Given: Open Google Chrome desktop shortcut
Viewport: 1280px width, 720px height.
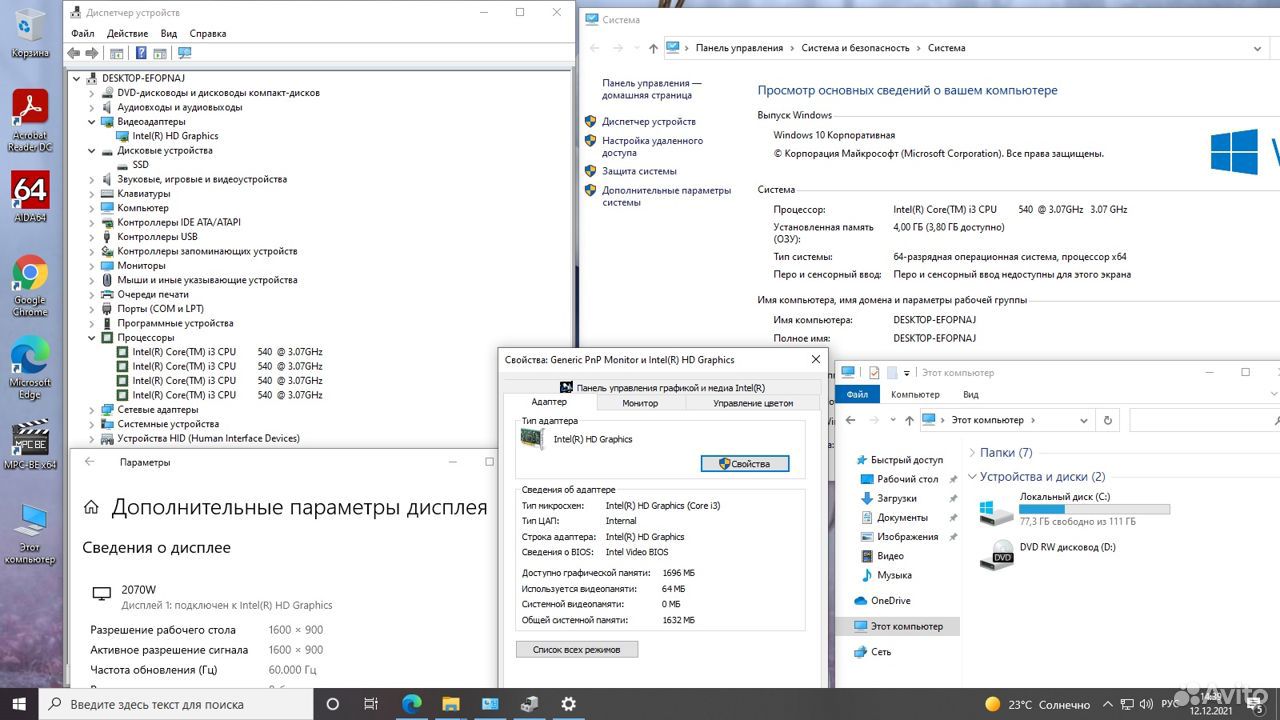Looking at the screenshot, I should pos(30,286).
